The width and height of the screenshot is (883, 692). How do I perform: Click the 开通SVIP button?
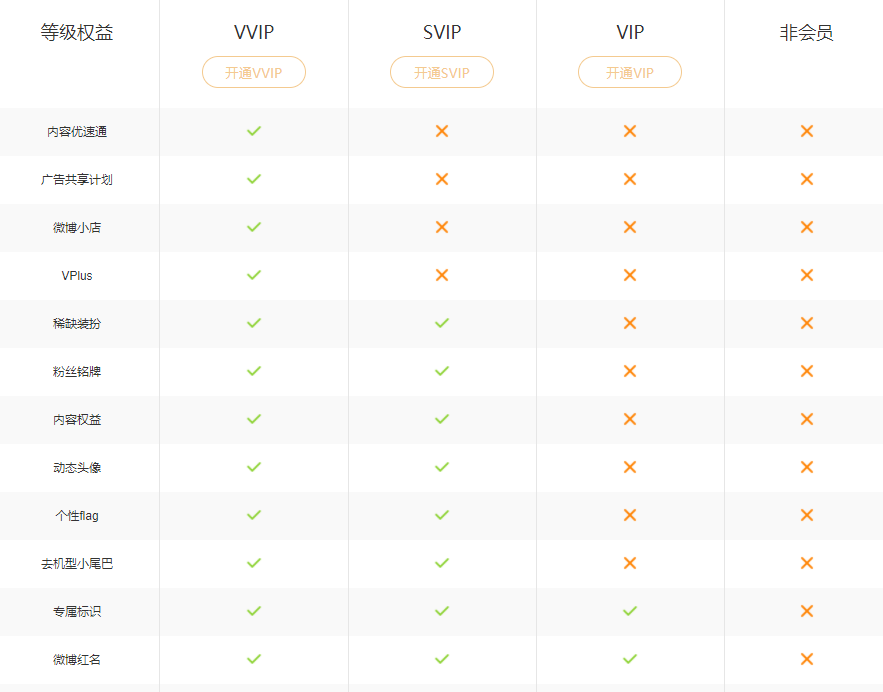click(442, 72)
